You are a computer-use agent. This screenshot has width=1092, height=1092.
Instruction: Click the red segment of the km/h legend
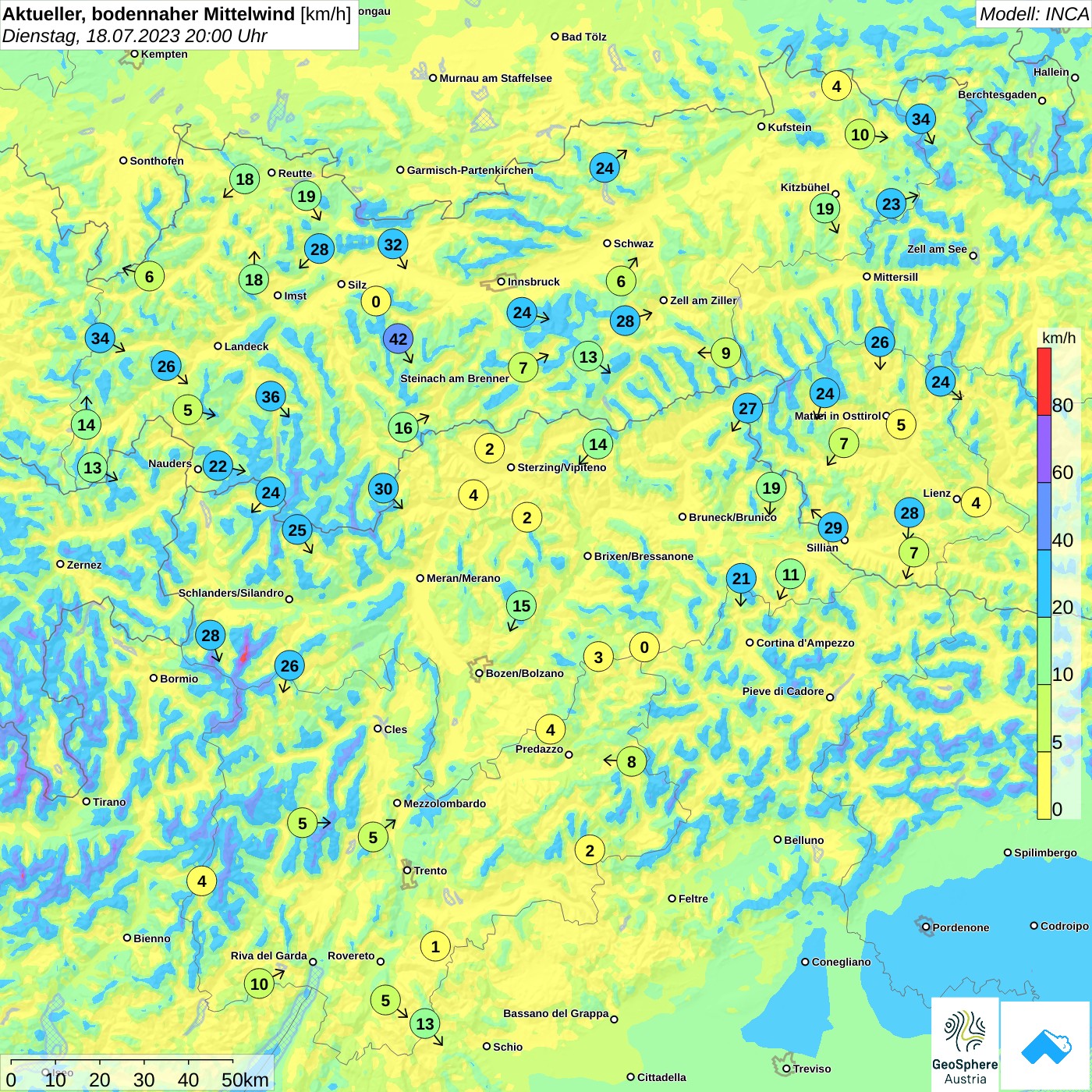click(1044, 381)
